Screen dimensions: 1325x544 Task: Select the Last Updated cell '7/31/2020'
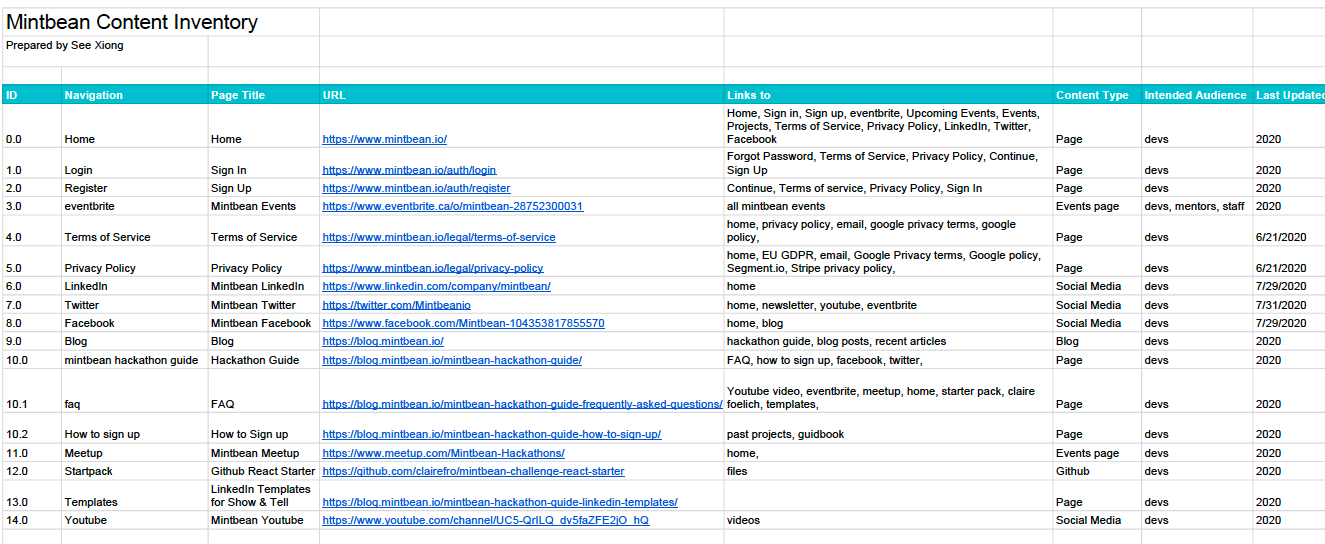coord(1289,305)
